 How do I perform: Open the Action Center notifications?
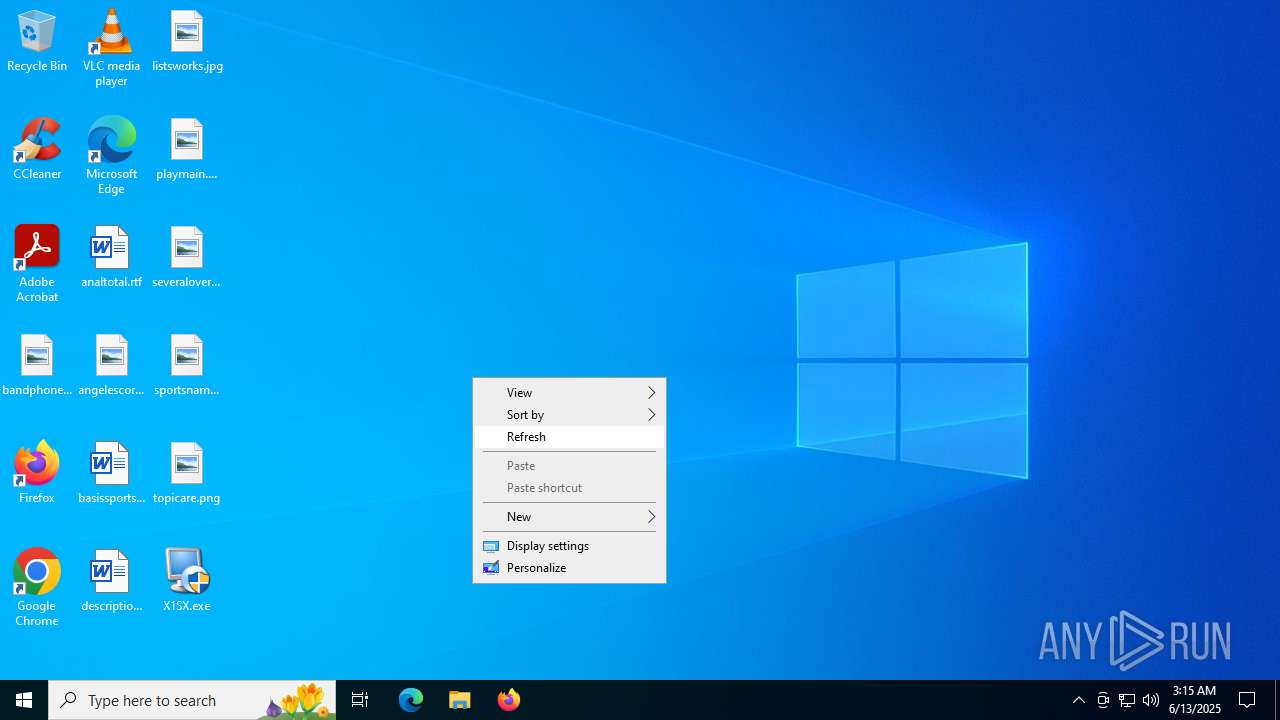click(x=1248, y=700)
